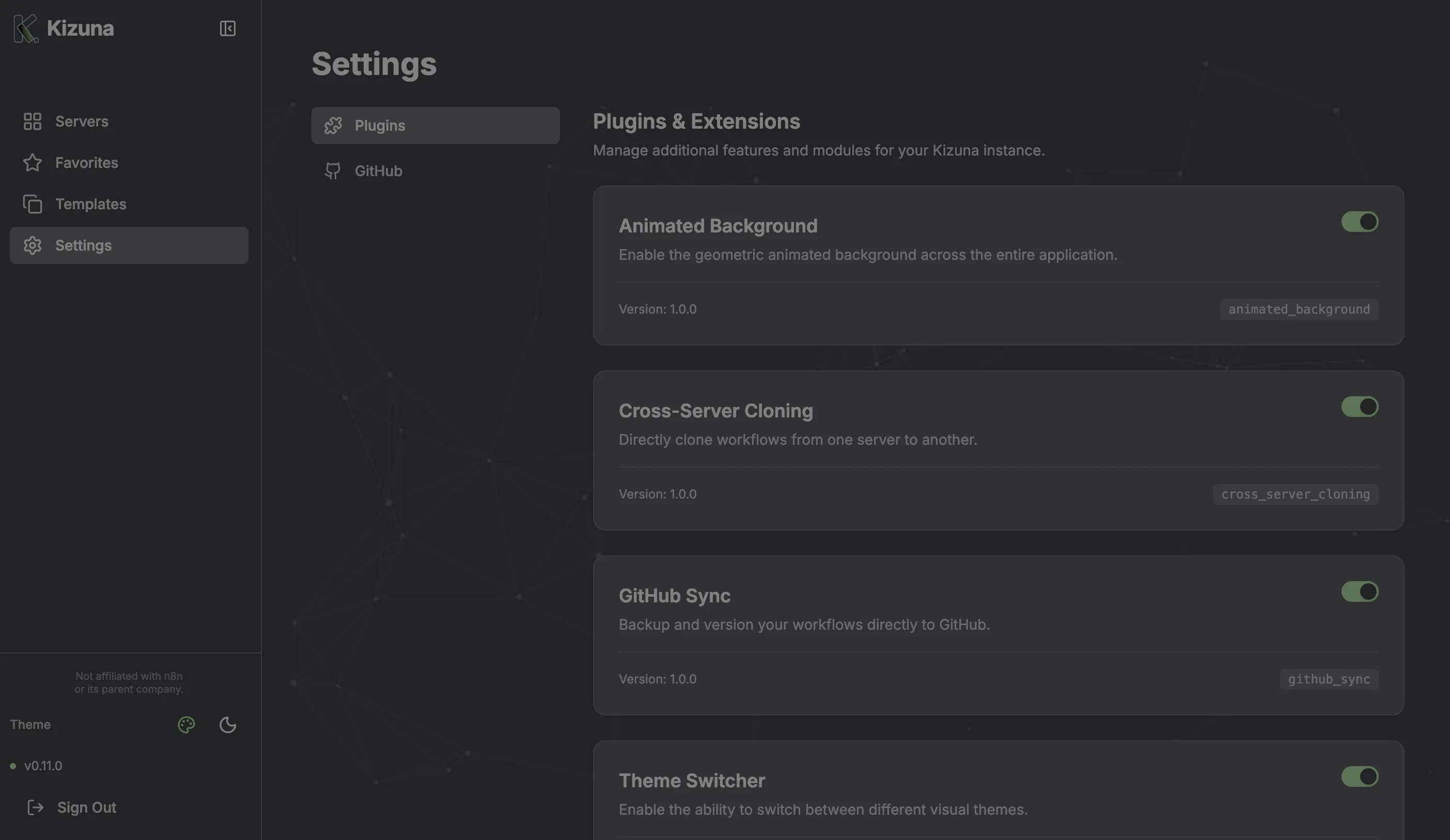Click the theme palette color picker
The width and height of the screenshot is (1450, 840).
click(x=185, y=724)
